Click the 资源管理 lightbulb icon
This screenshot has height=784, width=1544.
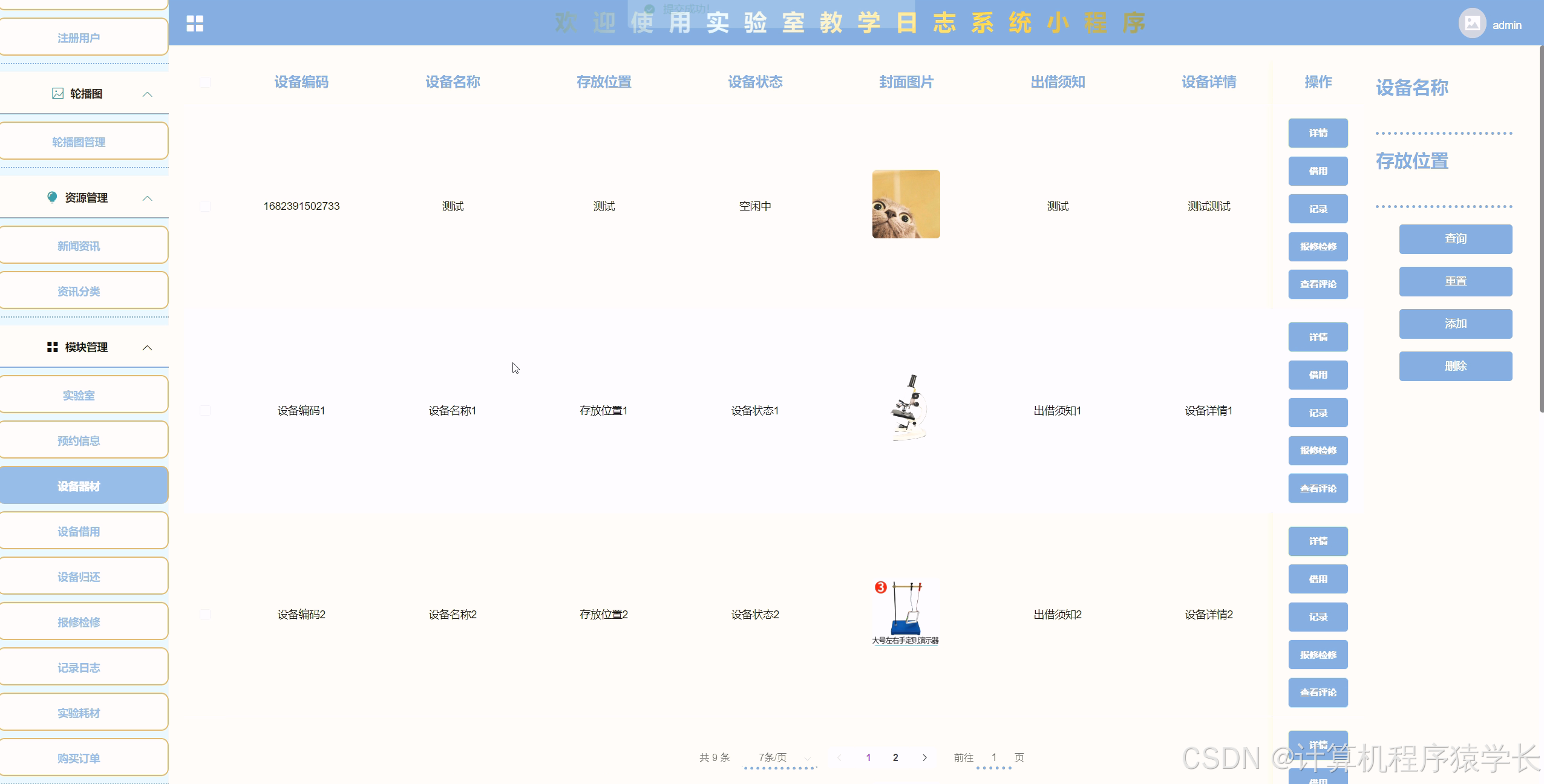tap(52, 197)
